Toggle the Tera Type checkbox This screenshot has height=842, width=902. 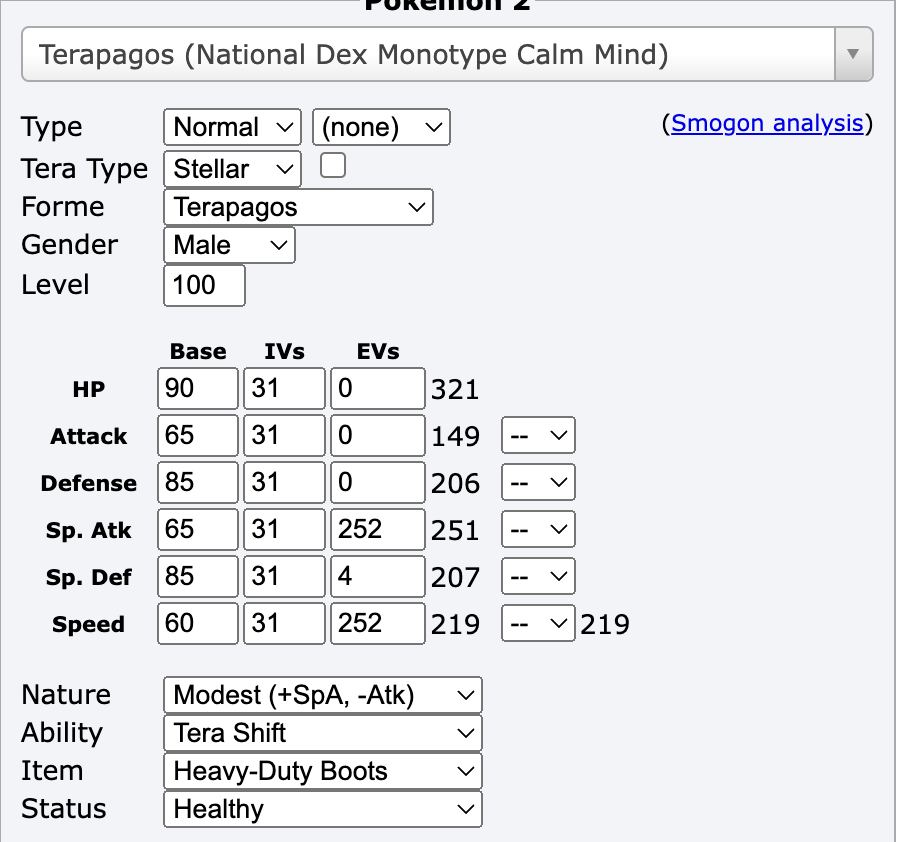[x=332, y=166]
